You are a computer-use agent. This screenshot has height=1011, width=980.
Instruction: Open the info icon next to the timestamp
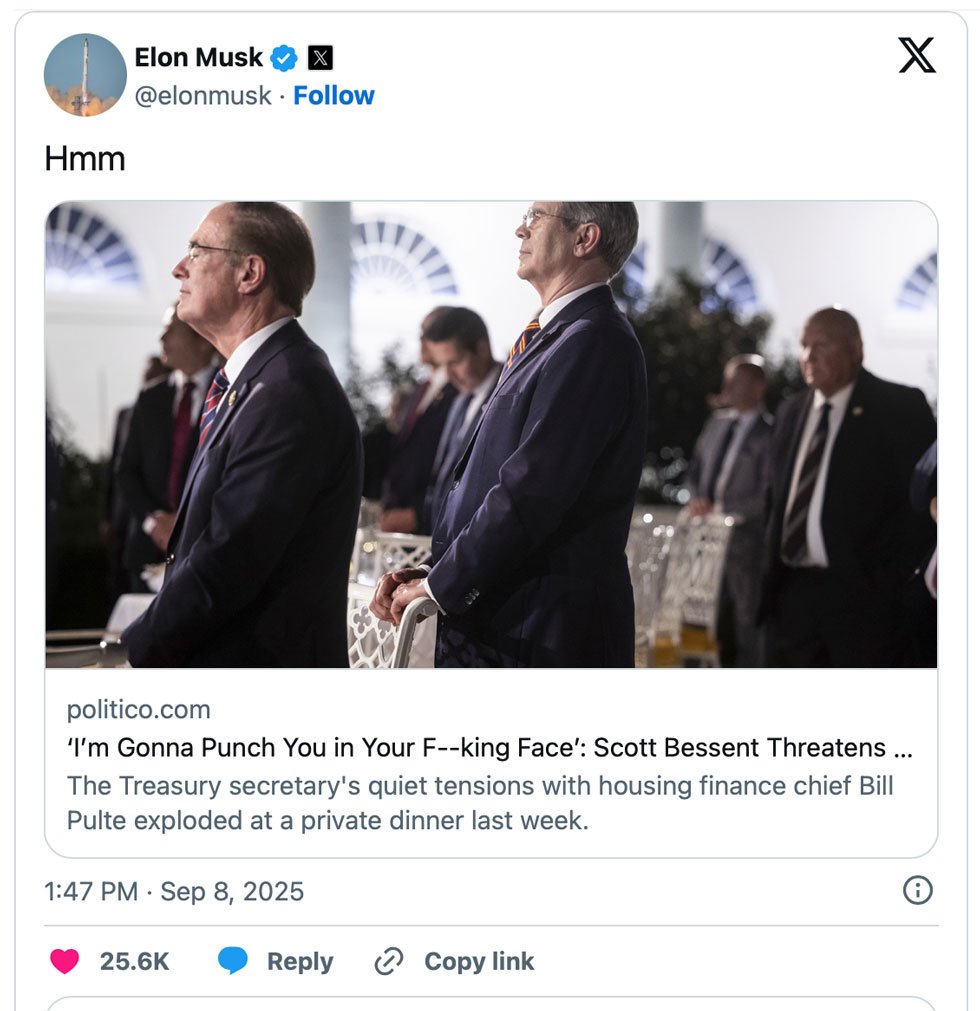tap(917, 890)
